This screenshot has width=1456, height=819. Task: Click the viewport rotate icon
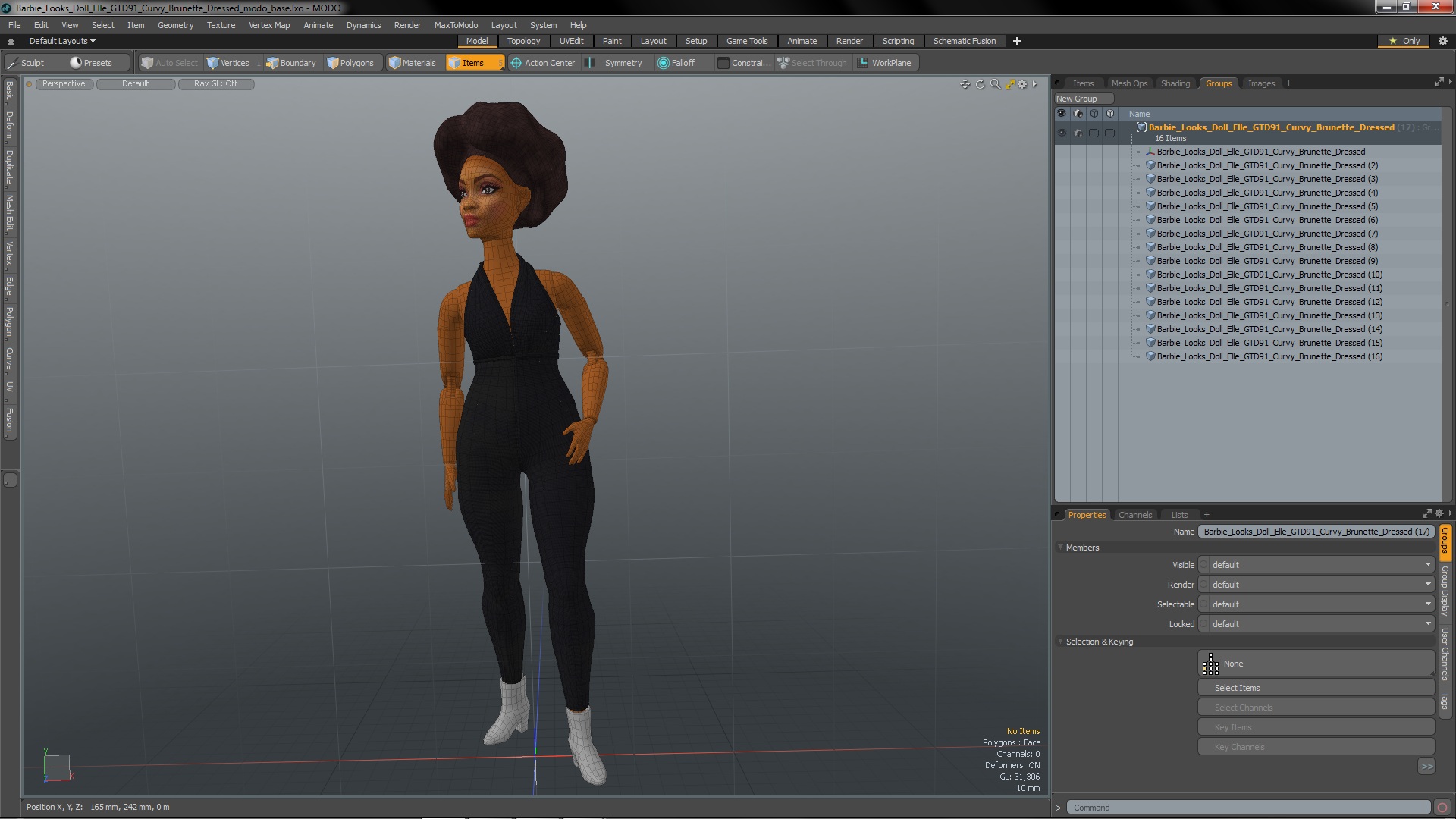pos(980,84)
